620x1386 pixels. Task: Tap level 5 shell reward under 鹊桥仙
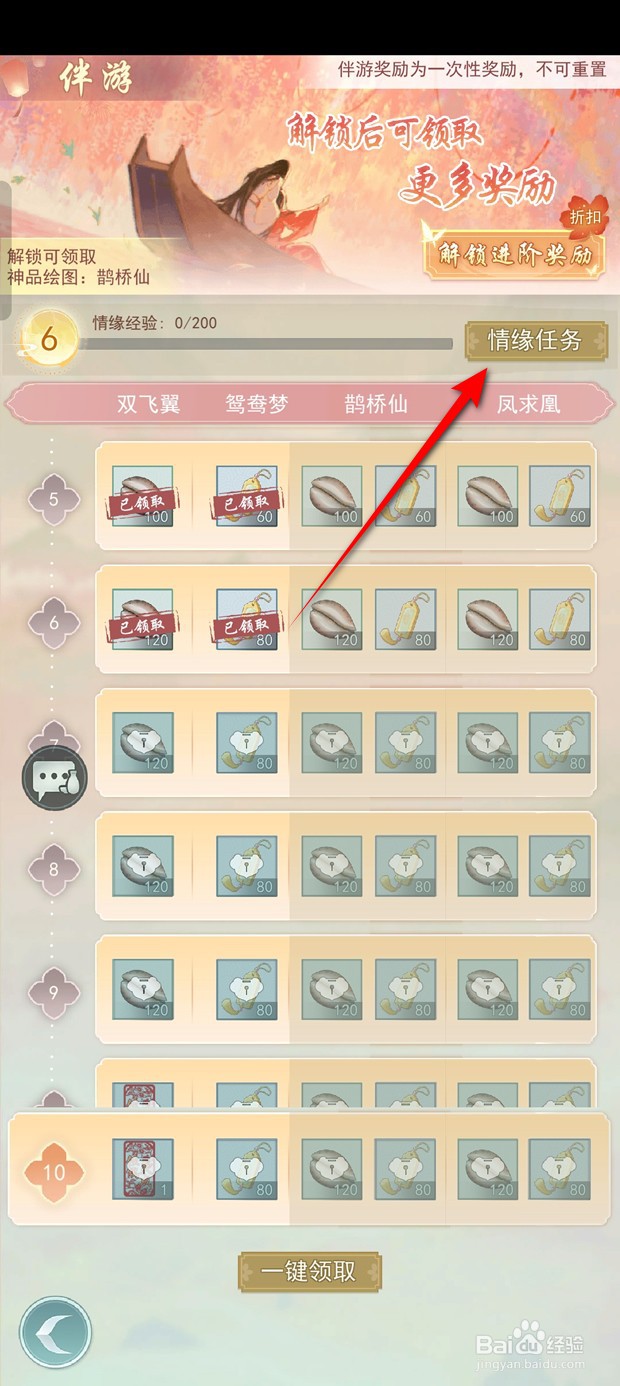(x=332, y=496)
